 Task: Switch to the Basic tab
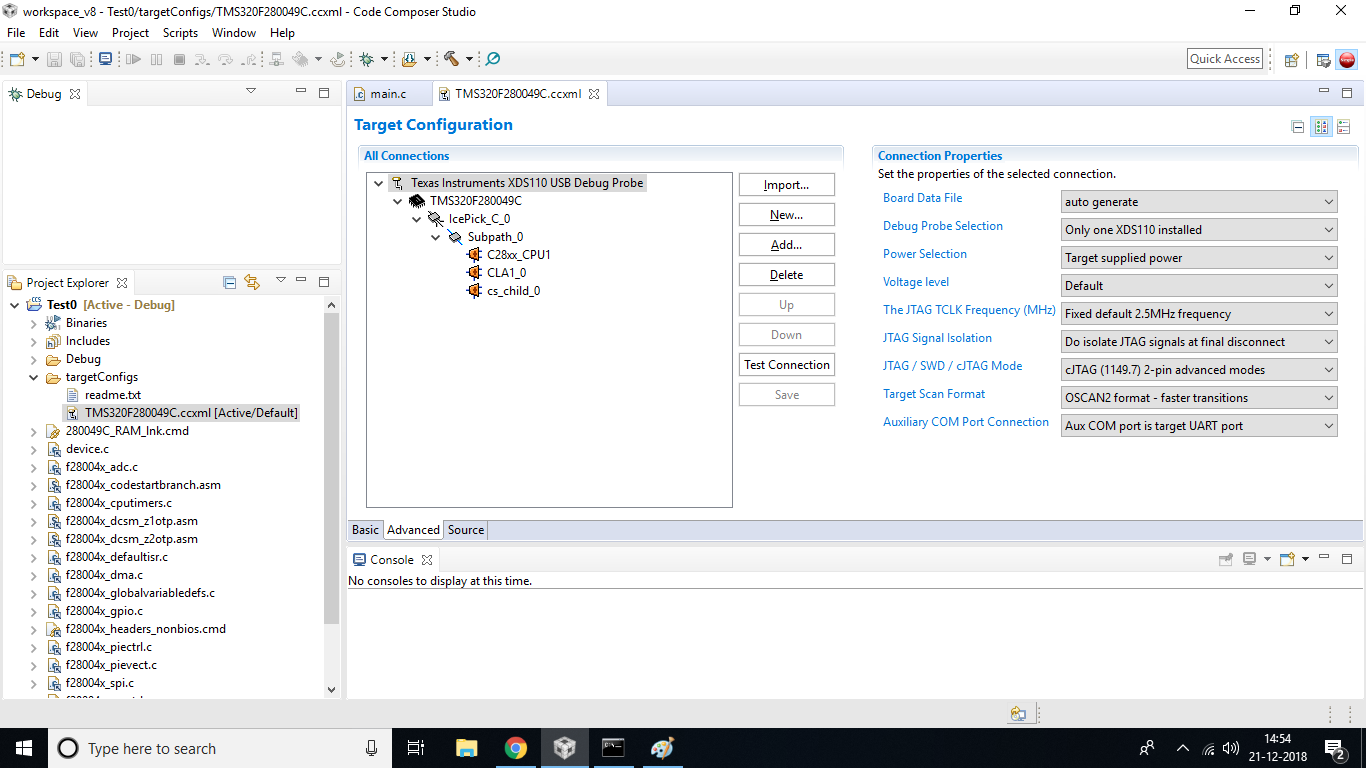[x=365, y=530]
